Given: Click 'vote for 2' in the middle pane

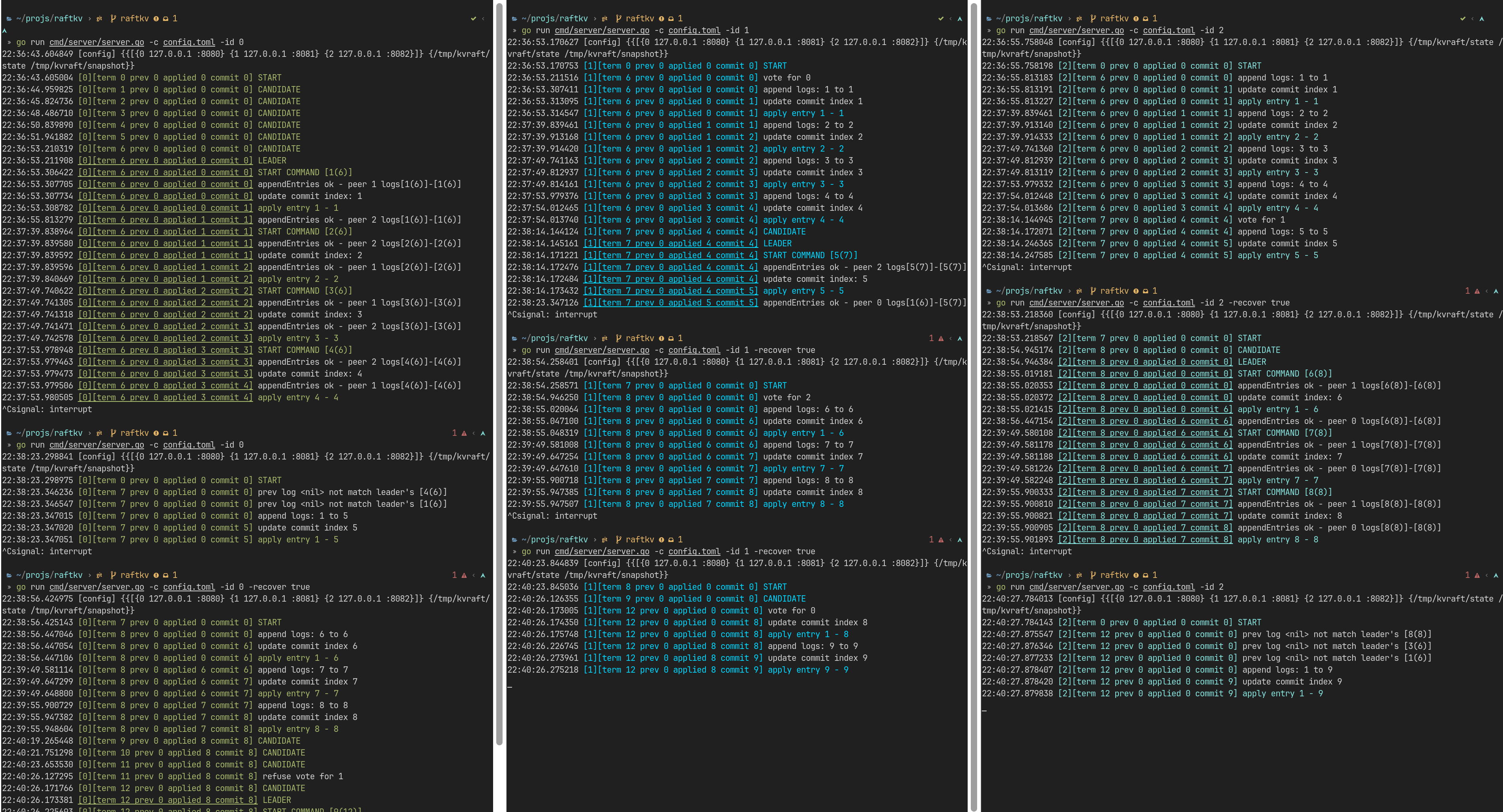Looking at the screenshot, I should pos(787,398).
